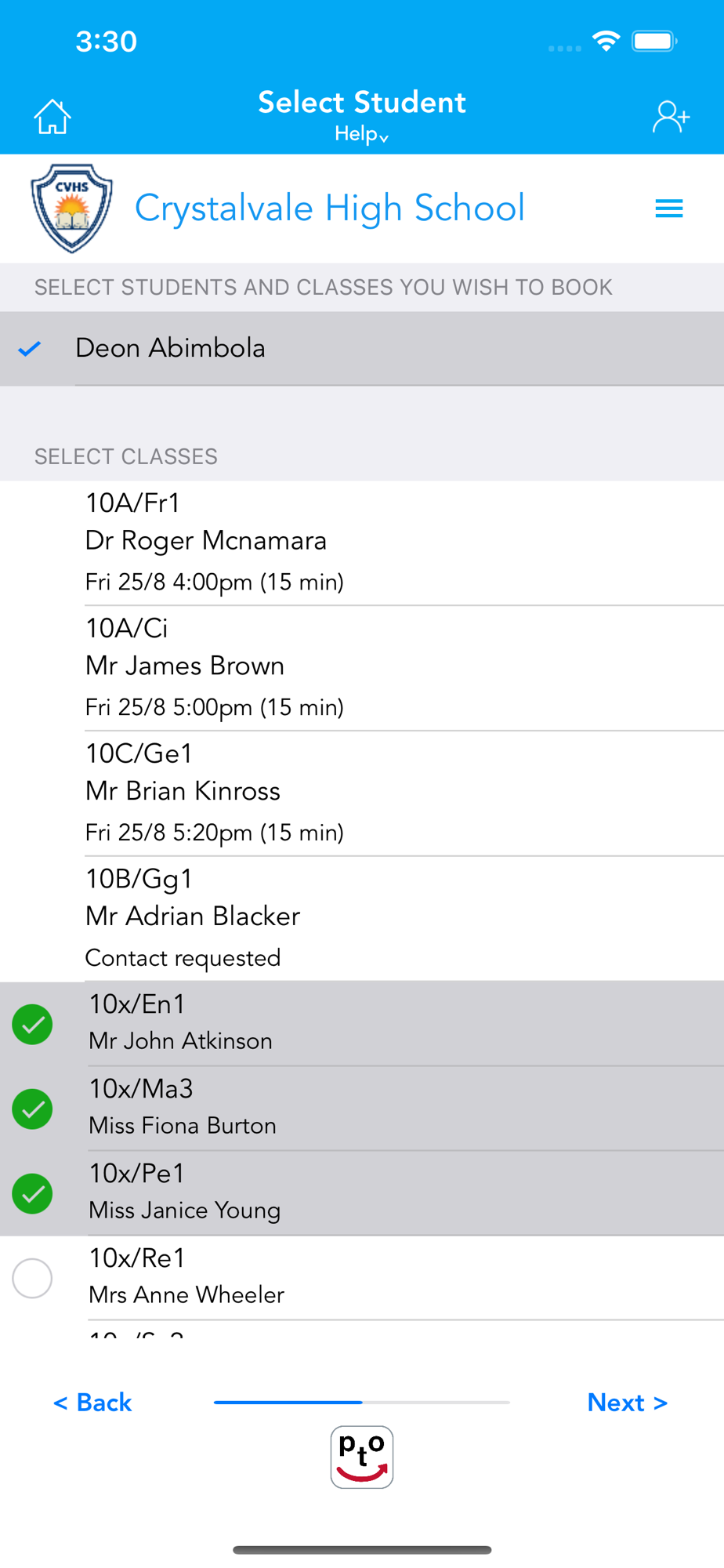
Task: Open the hamburger menu
Action: click(668, 209)
